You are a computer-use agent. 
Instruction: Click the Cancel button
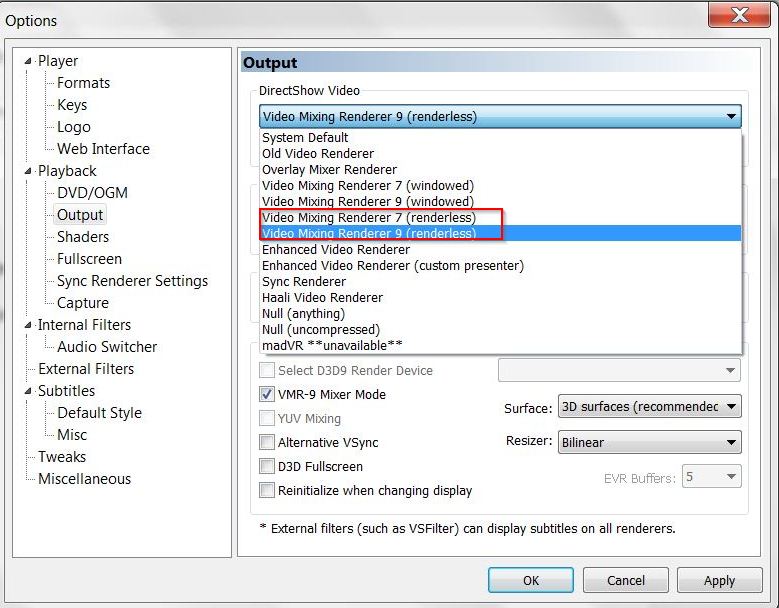[625, 580]
